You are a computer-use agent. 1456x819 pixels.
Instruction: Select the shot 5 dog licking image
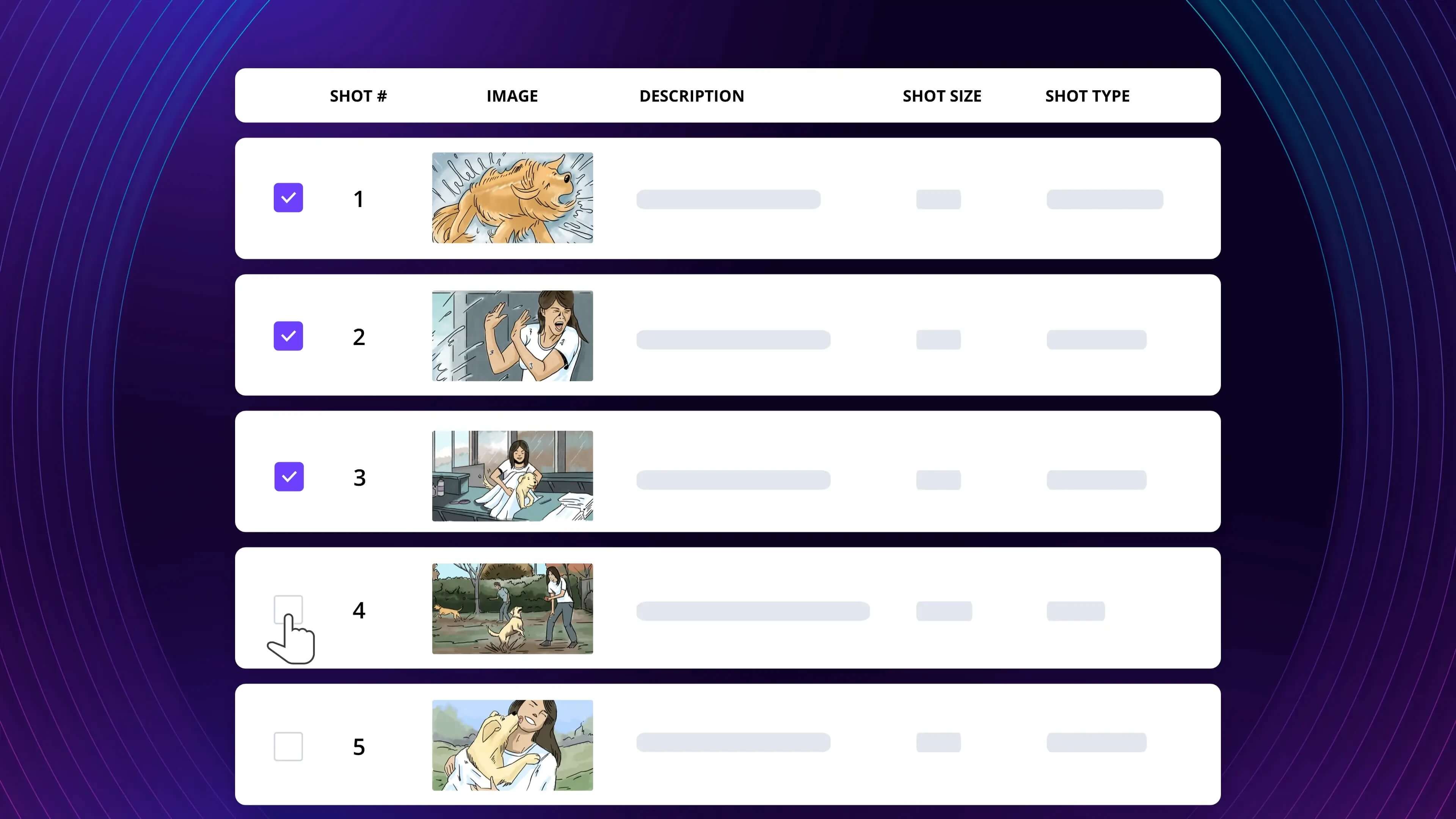512,745
